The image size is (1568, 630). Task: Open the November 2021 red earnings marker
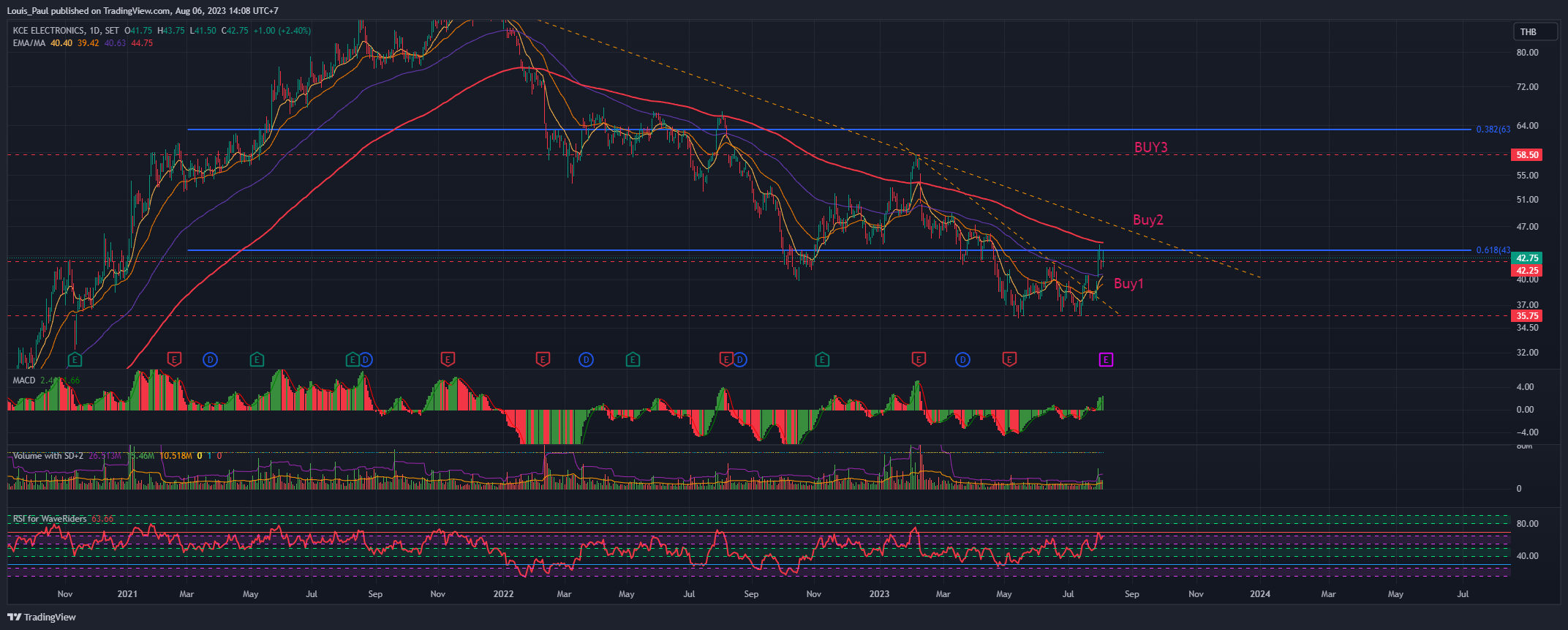(448, 359)
